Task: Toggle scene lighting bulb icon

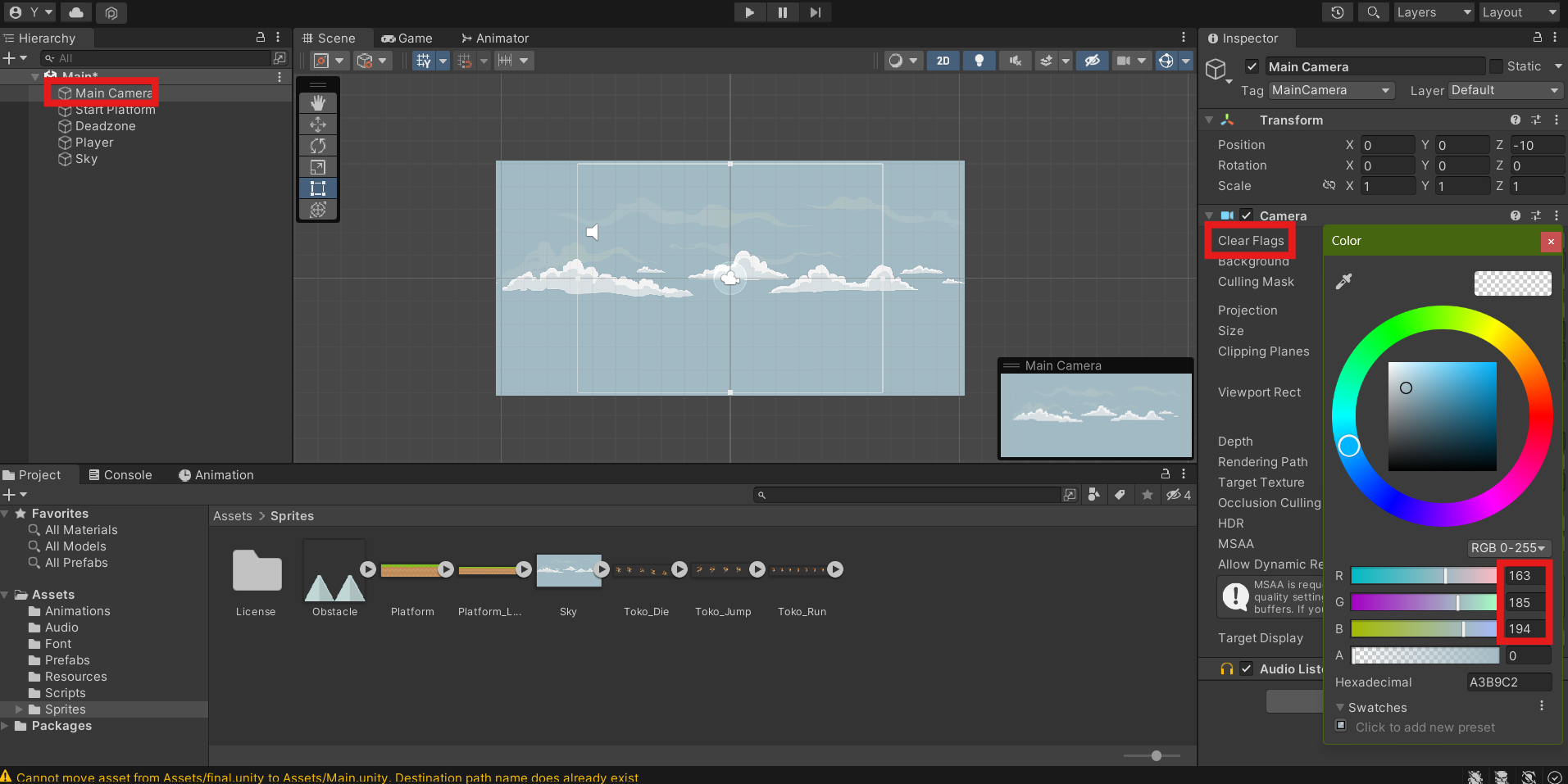Action: (979, 61)
